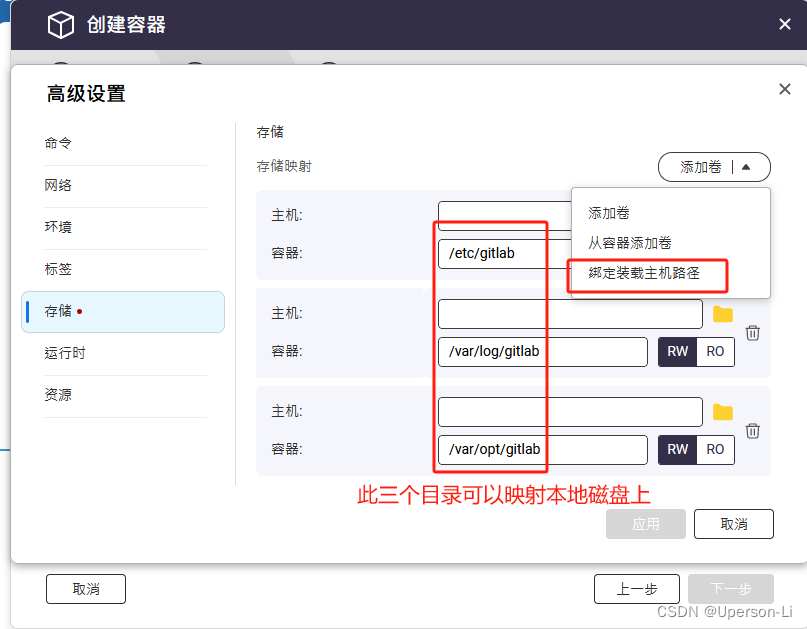Set /var/opt/gitlab mapping to RO
The image size is (807, 629).
(715, 449)
